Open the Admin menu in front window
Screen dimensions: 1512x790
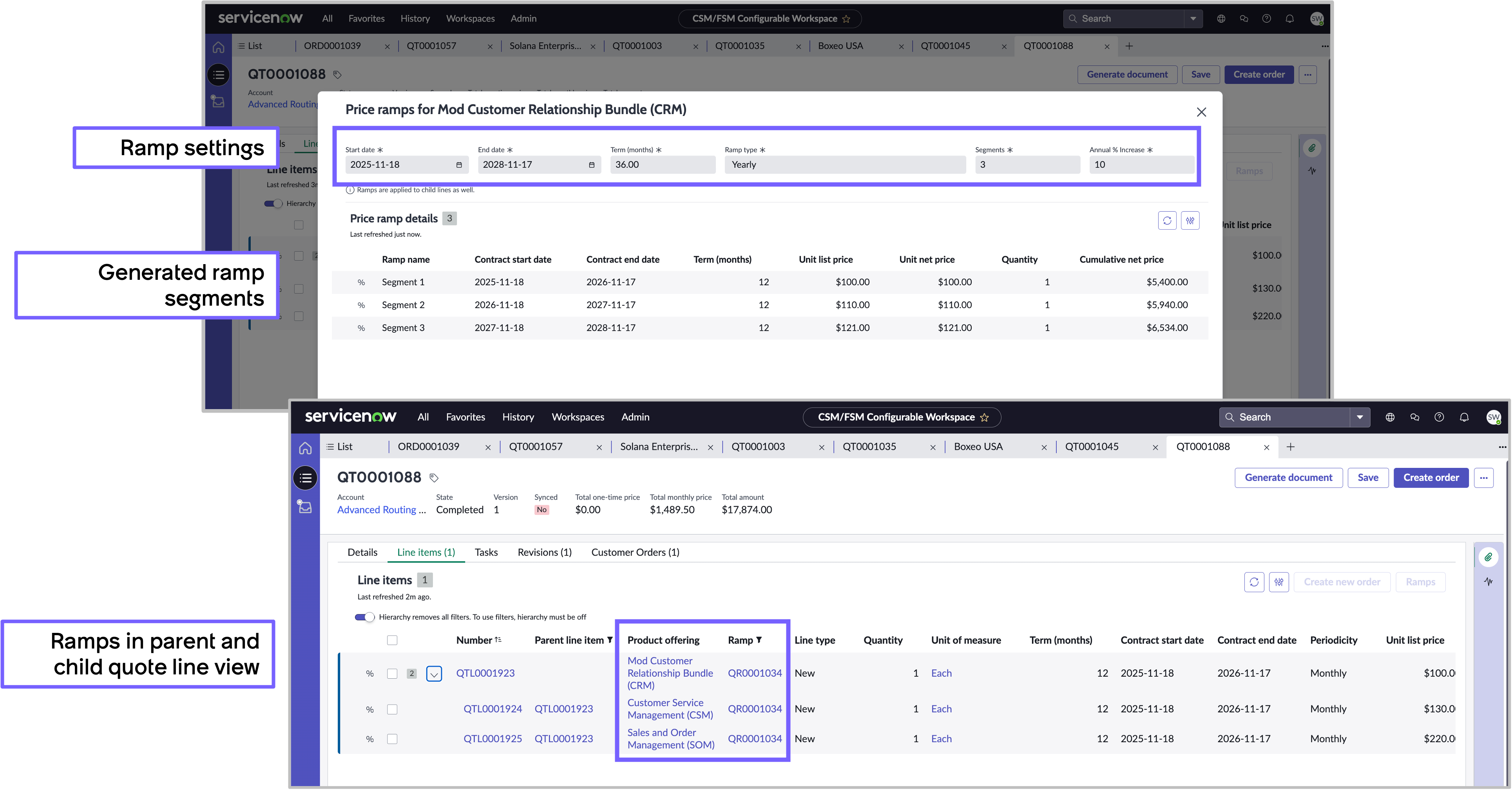[x=635, y=417]
